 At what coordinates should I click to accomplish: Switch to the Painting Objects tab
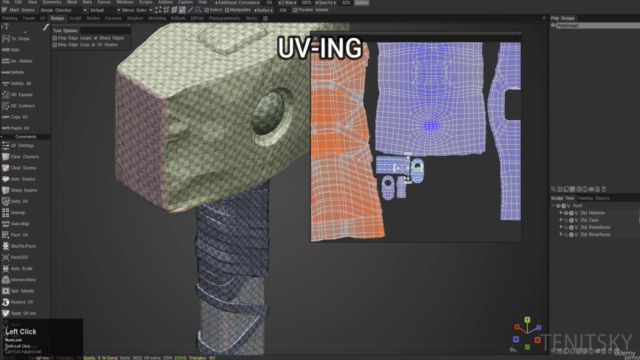coord(593,198)
